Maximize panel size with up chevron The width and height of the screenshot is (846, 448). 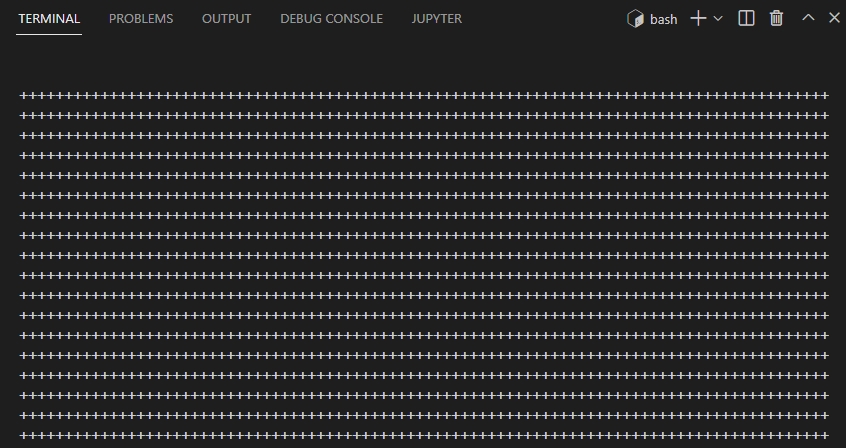coord(808,19)
